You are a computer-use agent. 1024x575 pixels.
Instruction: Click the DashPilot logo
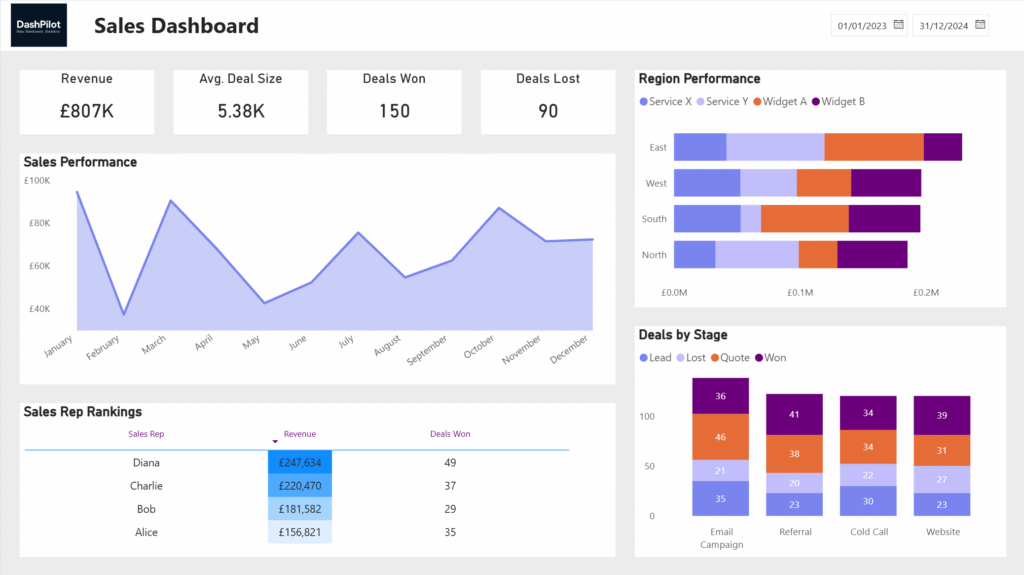point(40,25)
